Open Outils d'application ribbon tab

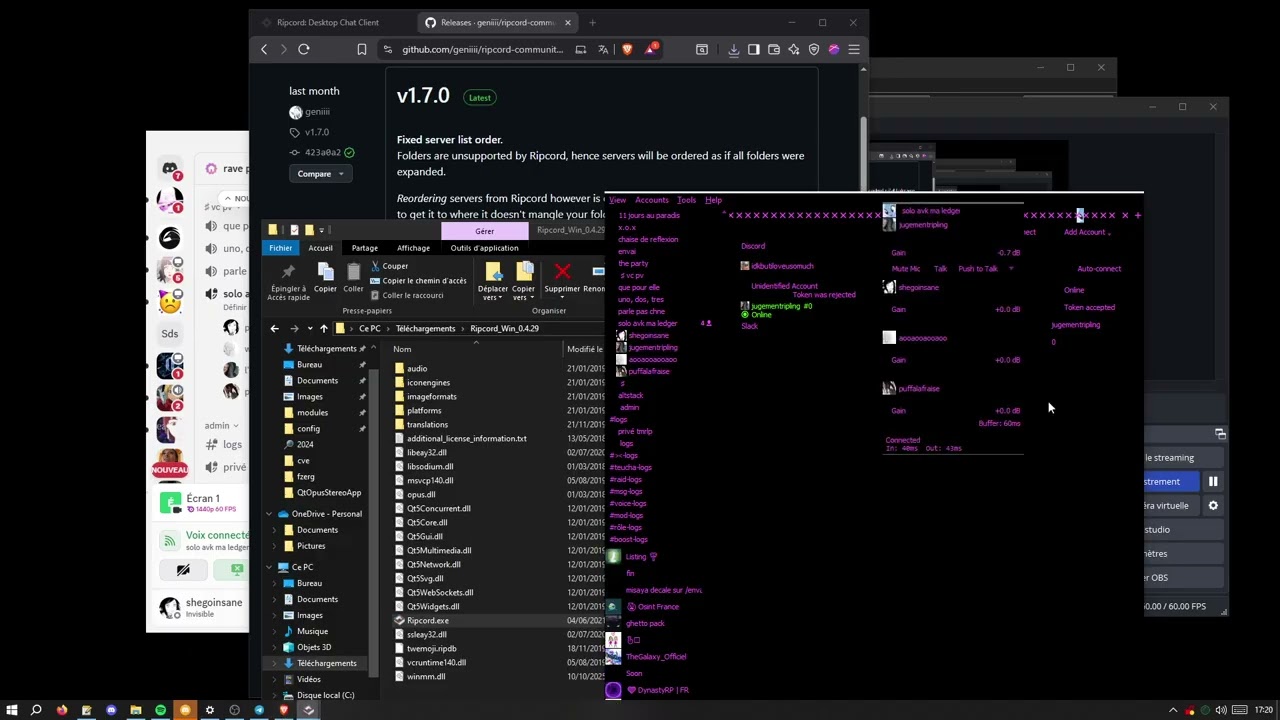click(x=484, y=248)
